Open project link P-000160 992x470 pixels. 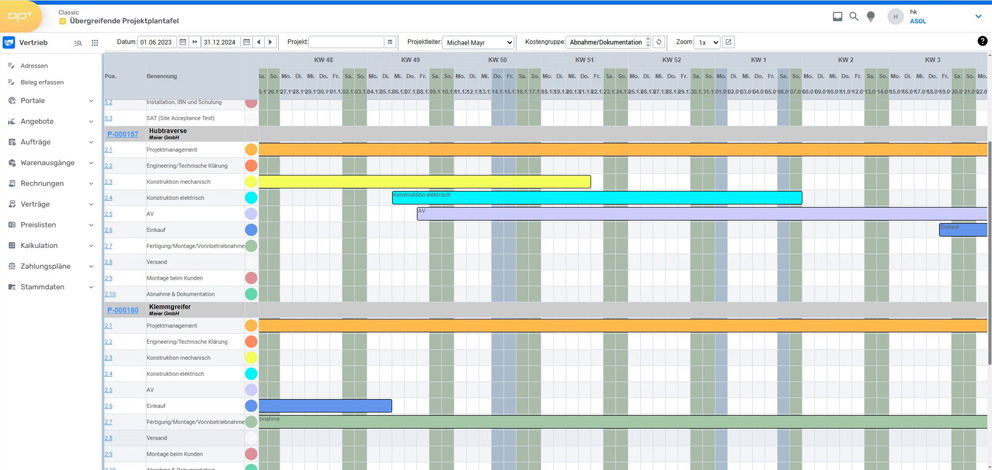[123, 310]
